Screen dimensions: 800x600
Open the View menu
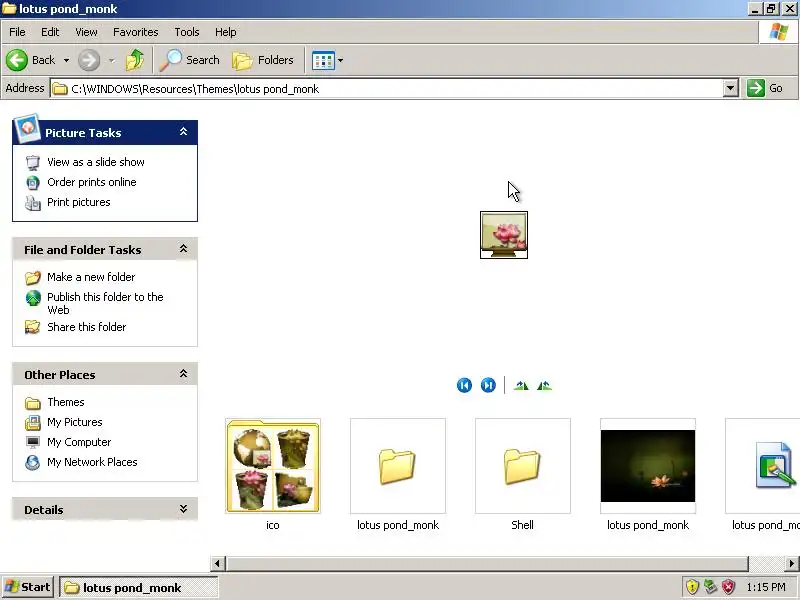86,32
